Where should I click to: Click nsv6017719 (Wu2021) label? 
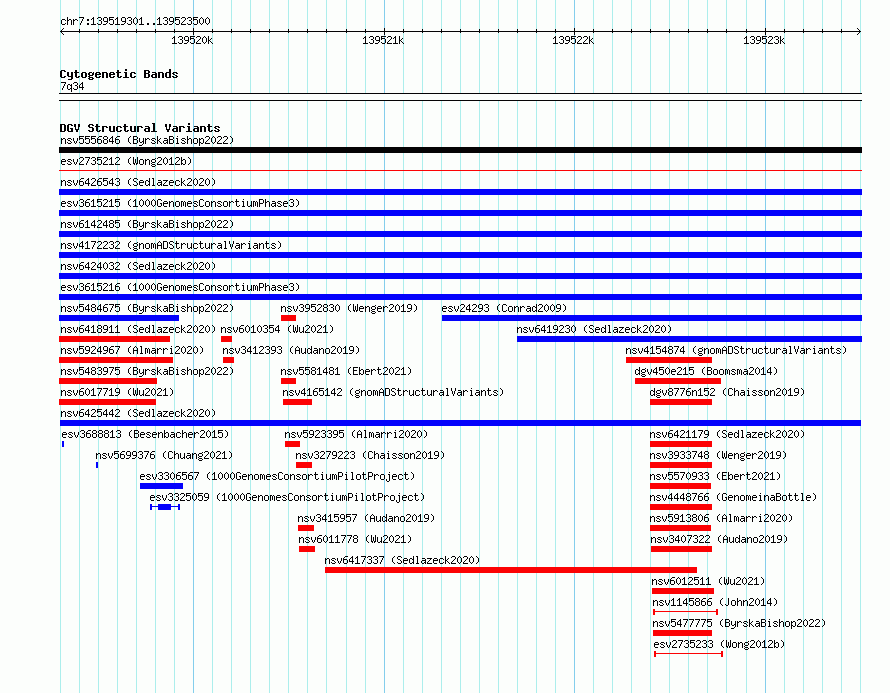(117, 392)
